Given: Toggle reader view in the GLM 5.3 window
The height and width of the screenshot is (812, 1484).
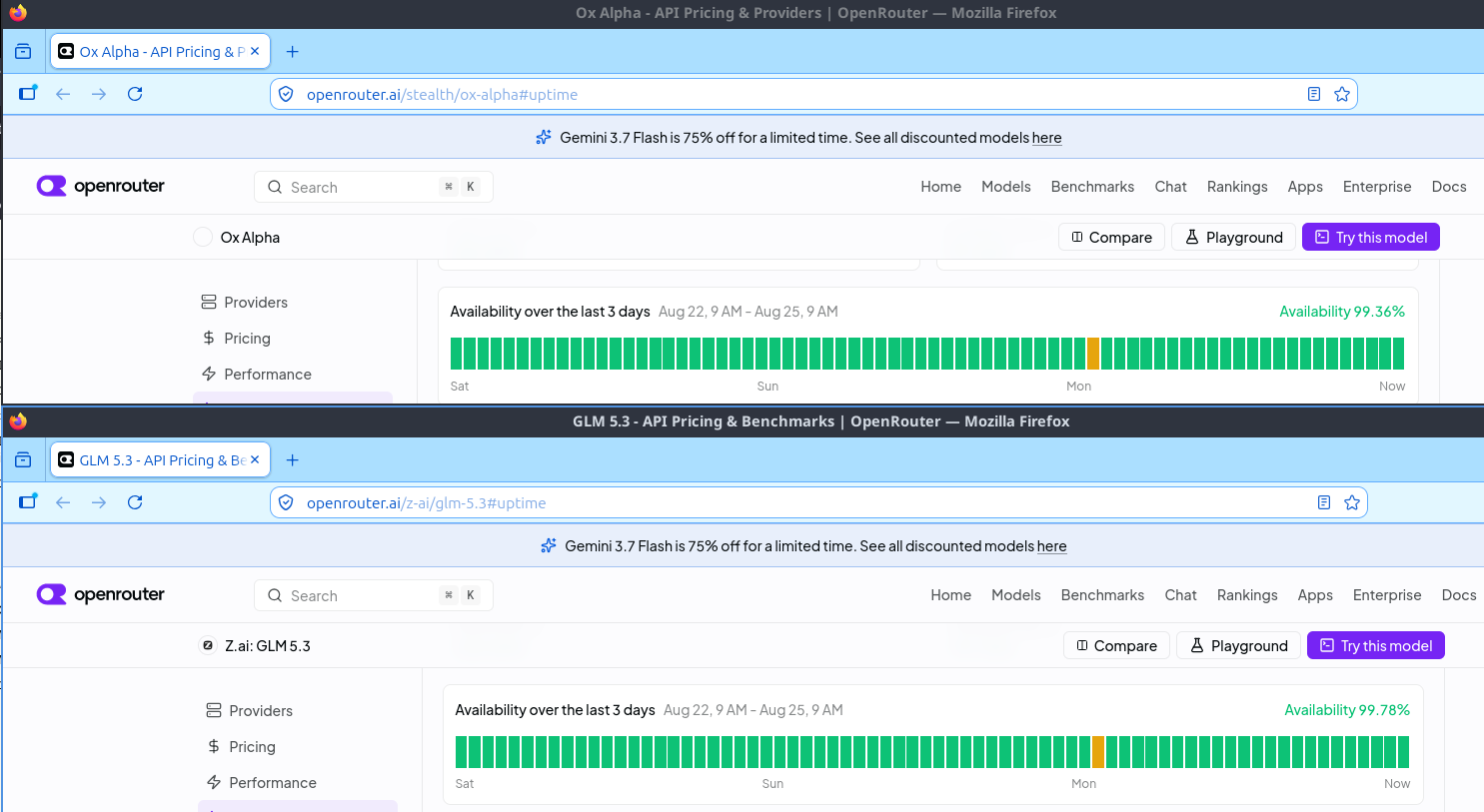Looking at the screenshot, I should pos(1324,502).
